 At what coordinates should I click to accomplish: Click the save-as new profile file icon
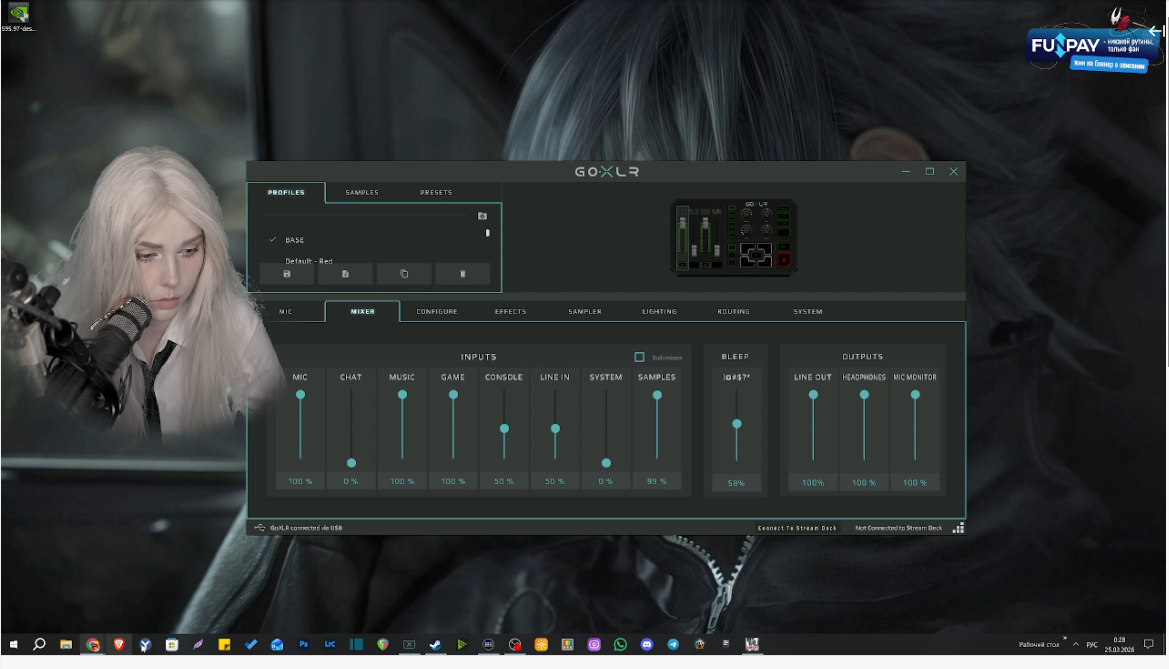[x=345, y=274]
